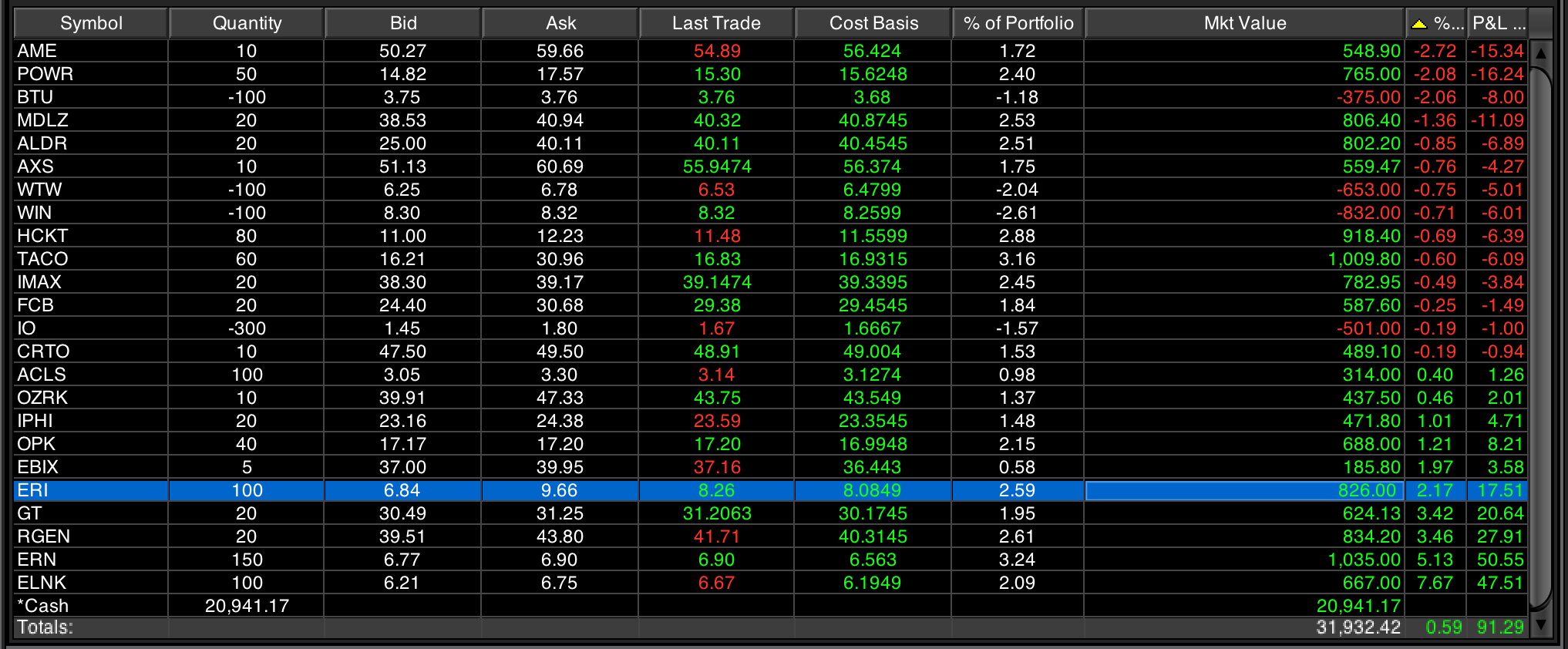Click TACO market value 1,009.80

pos(1364,259)
